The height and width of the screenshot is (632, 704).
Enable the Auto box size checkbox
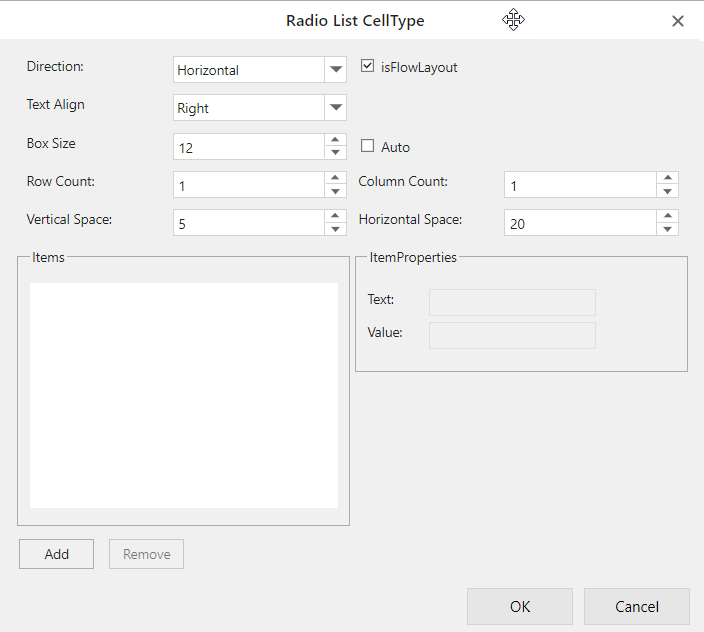[x=367, y=146]
